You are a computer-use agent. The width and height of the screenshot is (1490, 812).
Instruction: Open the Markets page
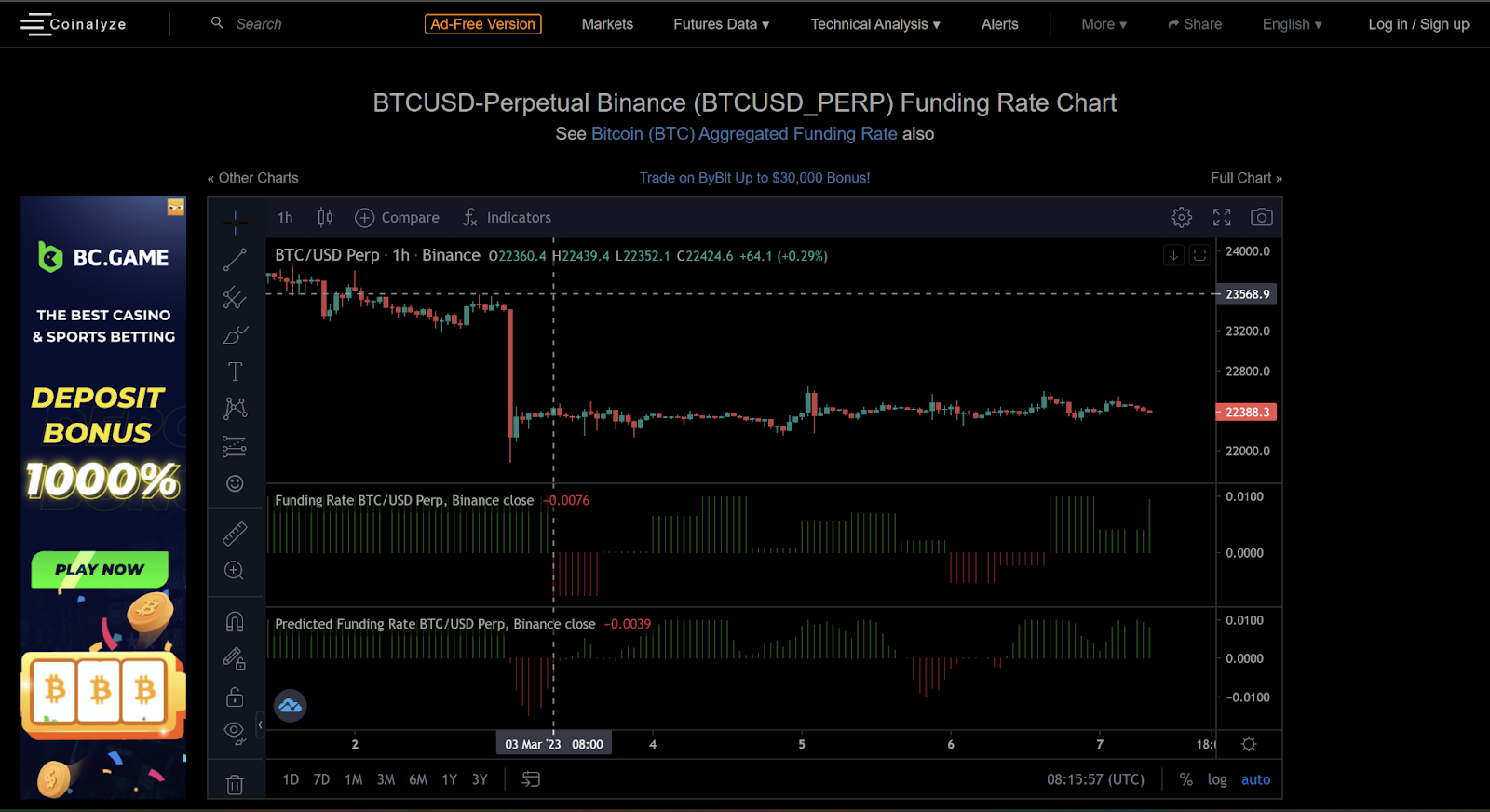[x=607, y=24]
